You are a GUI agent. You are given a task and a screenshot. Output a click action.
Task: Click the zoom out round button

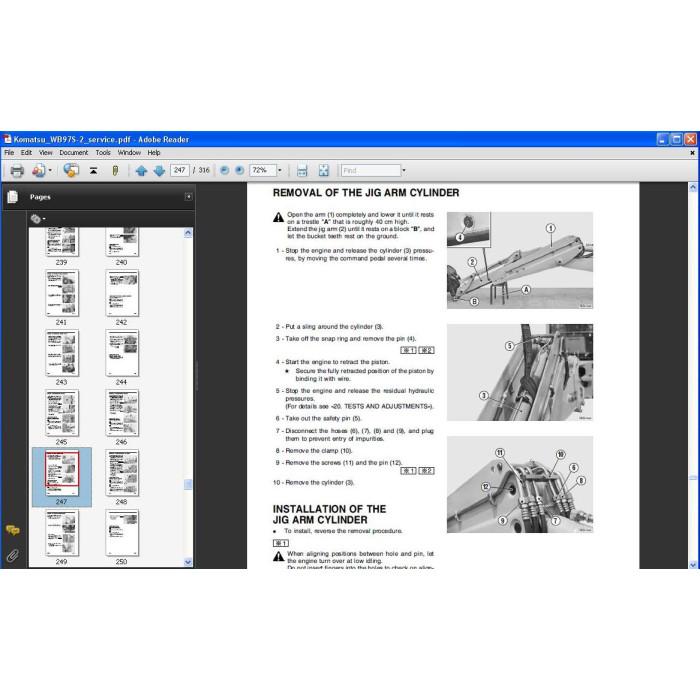tap(225, 171)
